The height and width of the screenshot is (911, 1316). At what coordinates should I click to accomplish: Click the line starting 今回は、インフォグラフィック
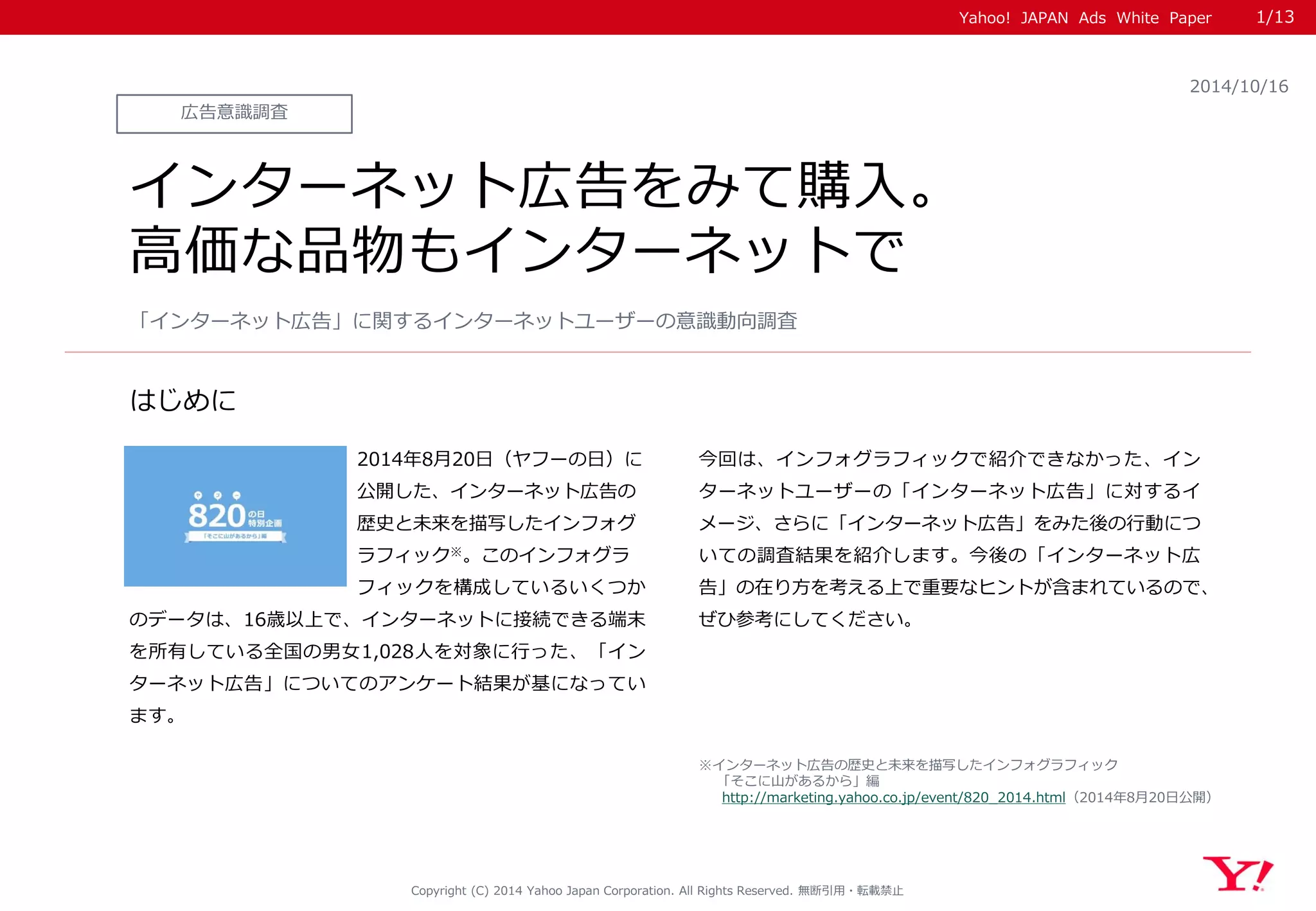(x=950, y=459)
